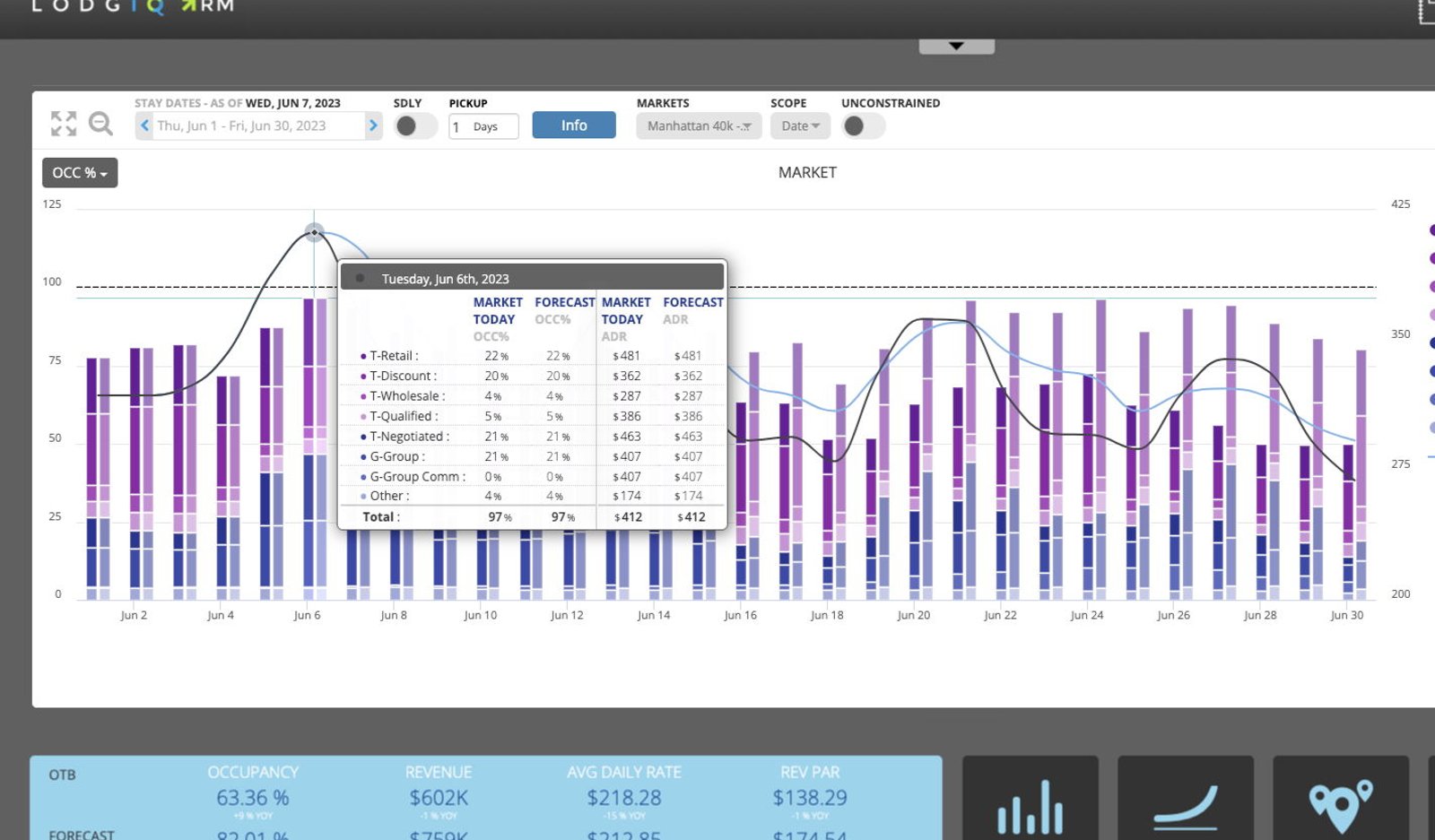This screenshot has height=840, width=1435.
Task: Click the T-Wholesale row in tooltip
Action: click(533, 395)
